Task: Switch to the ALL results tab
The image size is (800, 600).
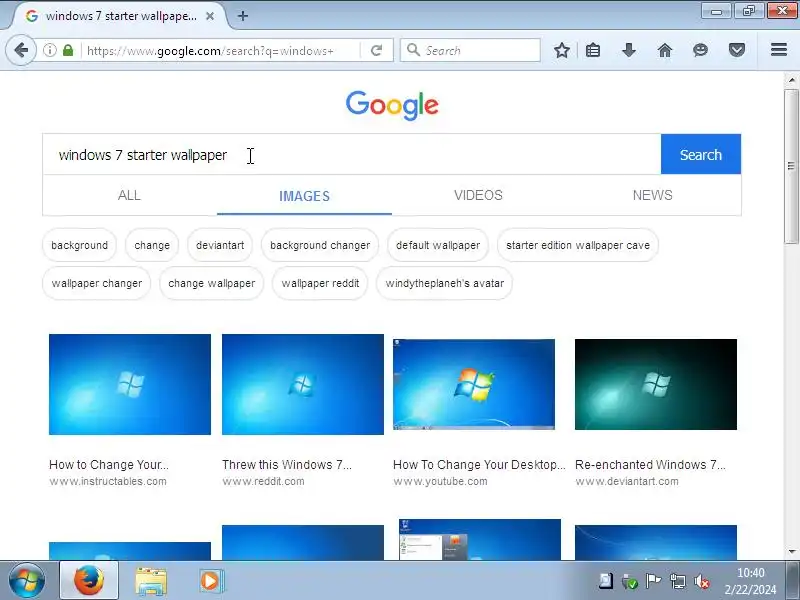Action: (x=129, y=195)
